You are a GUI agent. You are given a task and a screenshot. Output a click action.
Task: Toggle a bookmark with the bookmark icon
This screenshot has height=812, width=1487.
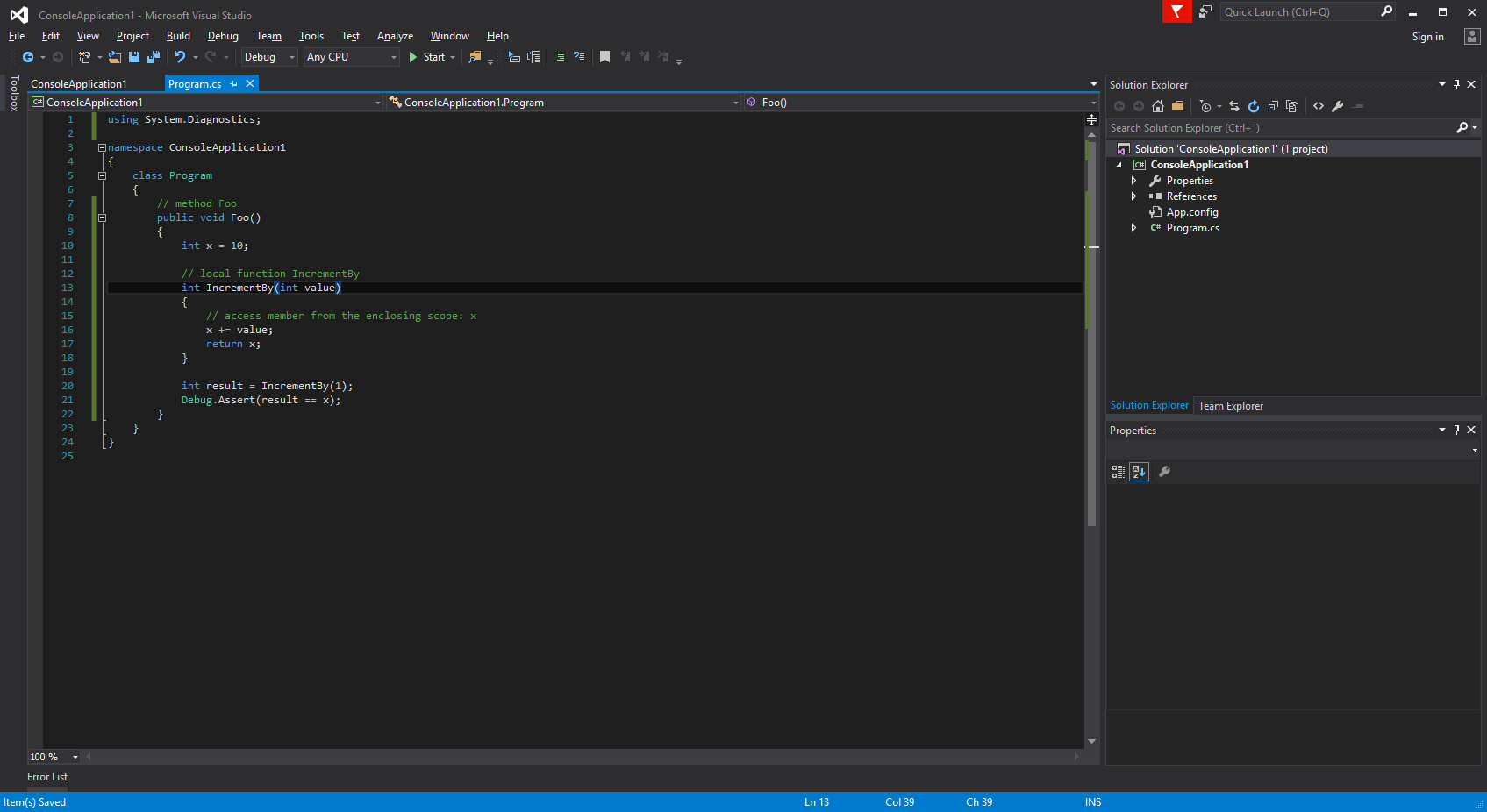click(x=604, y=56)
